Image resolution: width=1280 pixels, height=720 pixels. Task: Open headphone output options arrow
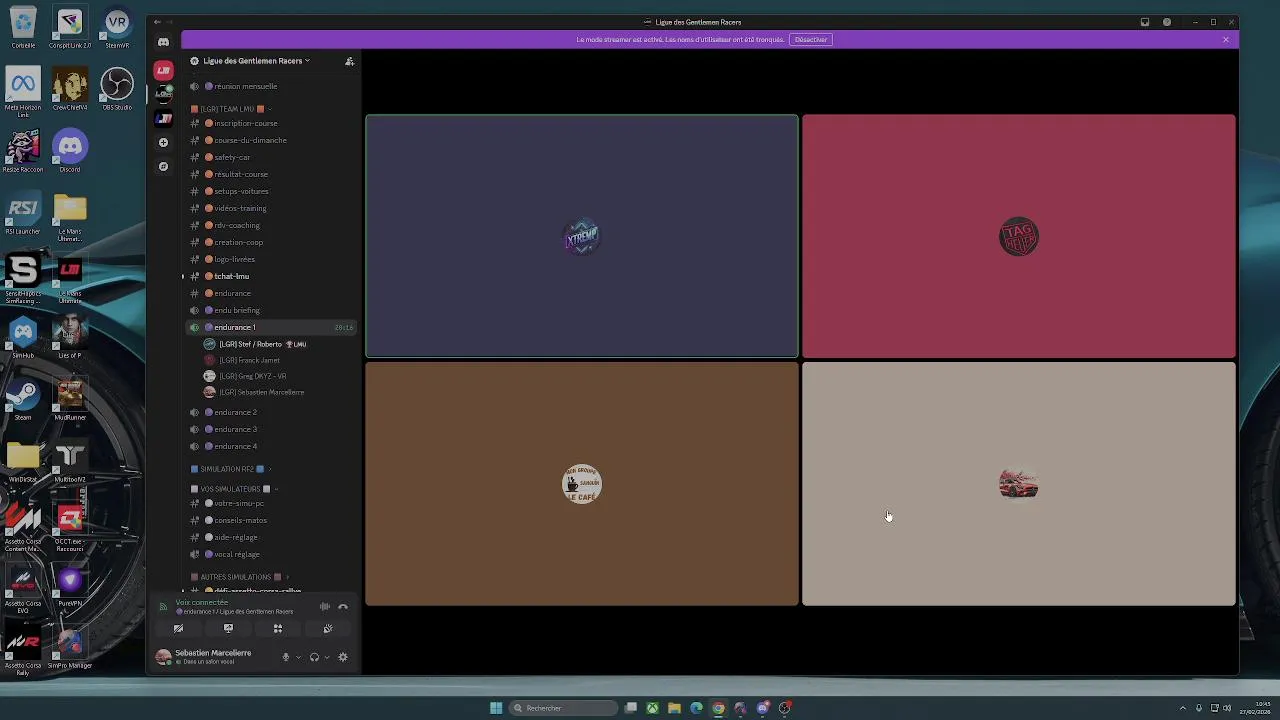326,657
